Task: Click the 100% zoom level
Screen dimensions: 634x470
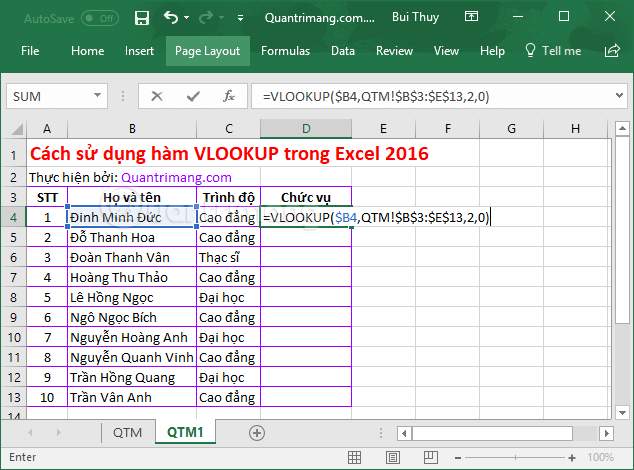Action: click(x=600, y=457)
